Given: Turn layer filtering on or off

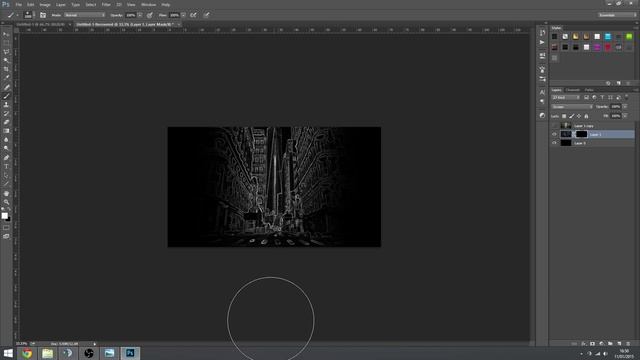Looking at the screenshot, I should pyautogui.click(x=627, y=97).
